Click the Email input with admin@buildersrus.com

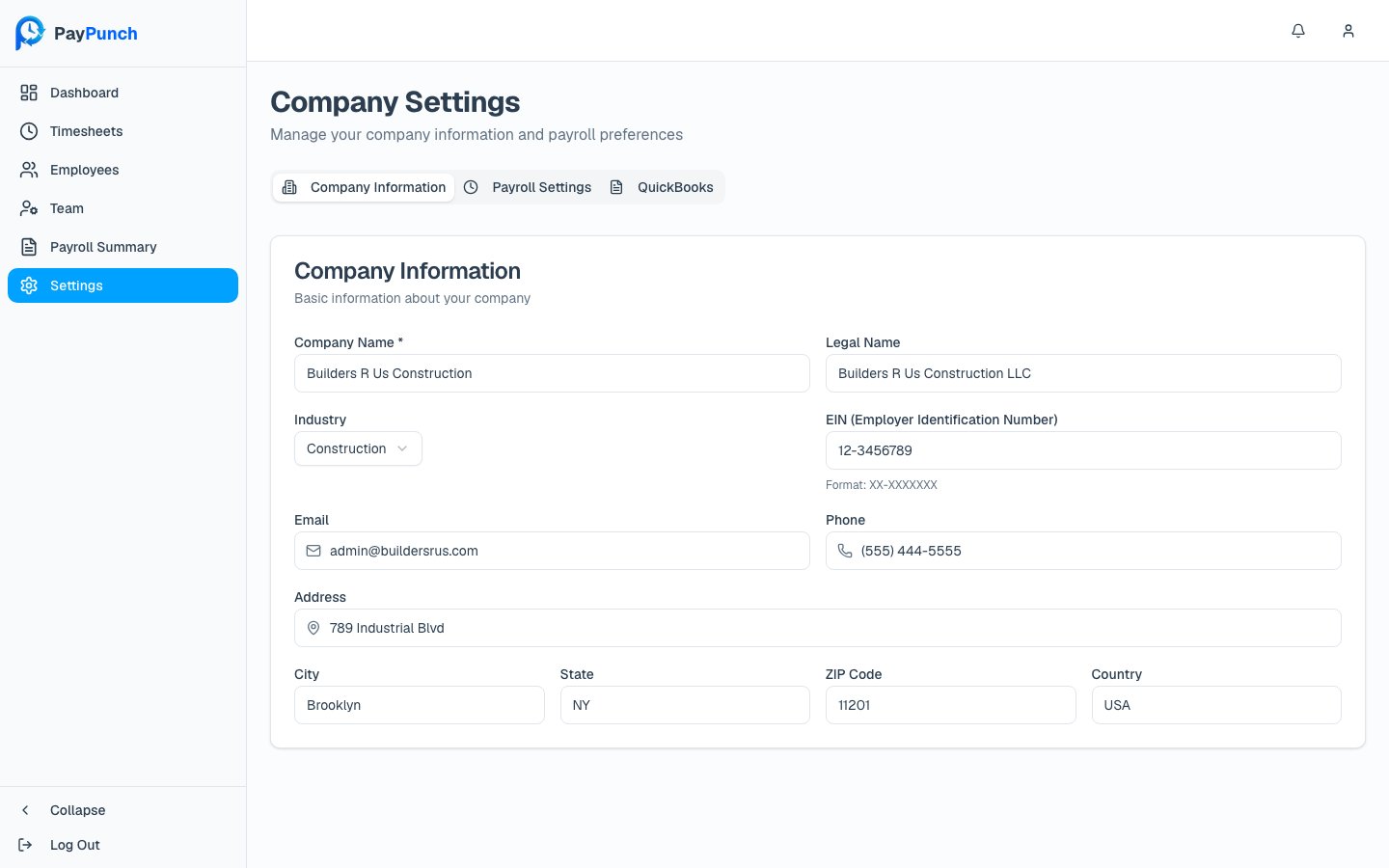552,551
